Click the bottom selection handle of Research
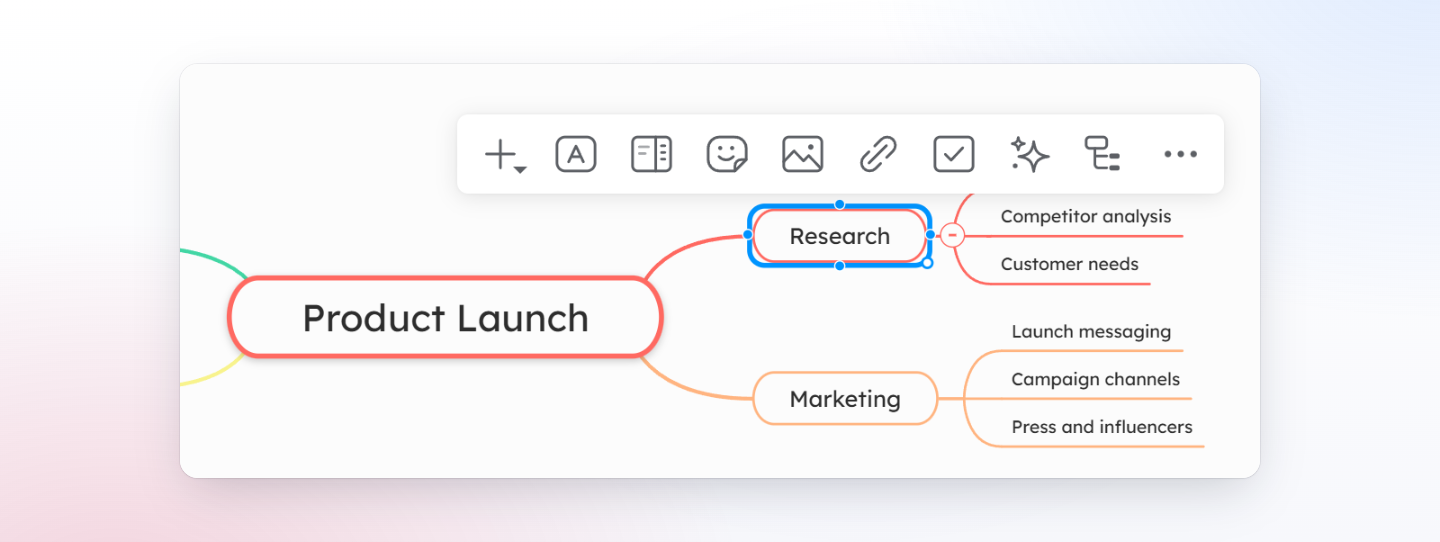The height and width of the screenshot is (542, 1440). tap(840, 266)
